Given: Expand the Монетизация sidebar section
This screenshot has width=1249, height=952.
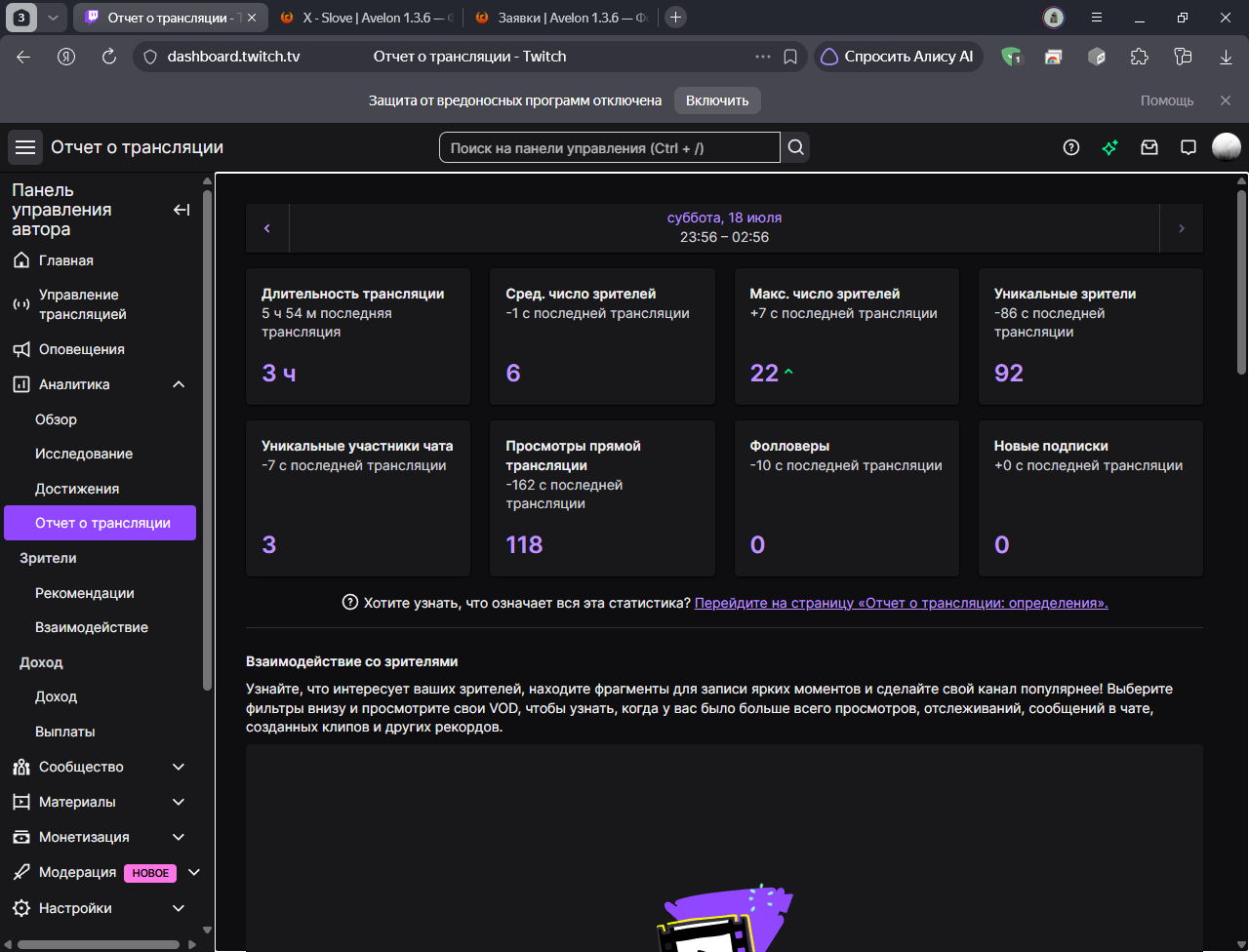Looking at the screenshot, I should (179, 837).
